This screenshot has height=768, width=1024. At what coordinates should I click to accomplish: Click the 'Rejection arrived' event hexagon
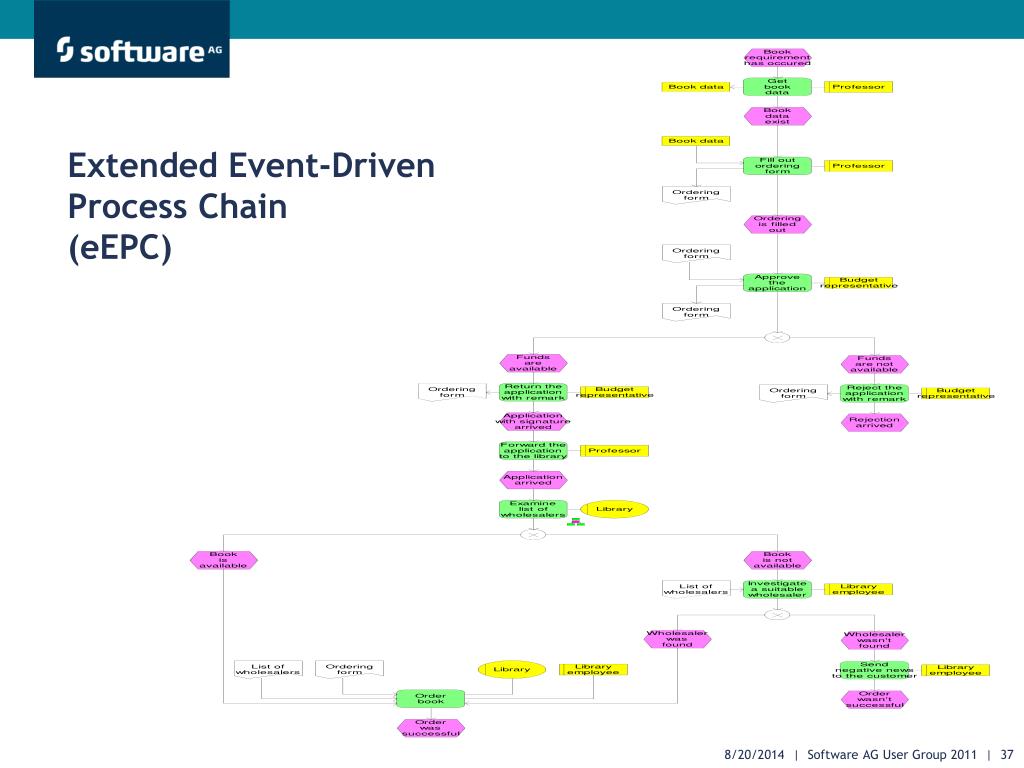point(874,423)
